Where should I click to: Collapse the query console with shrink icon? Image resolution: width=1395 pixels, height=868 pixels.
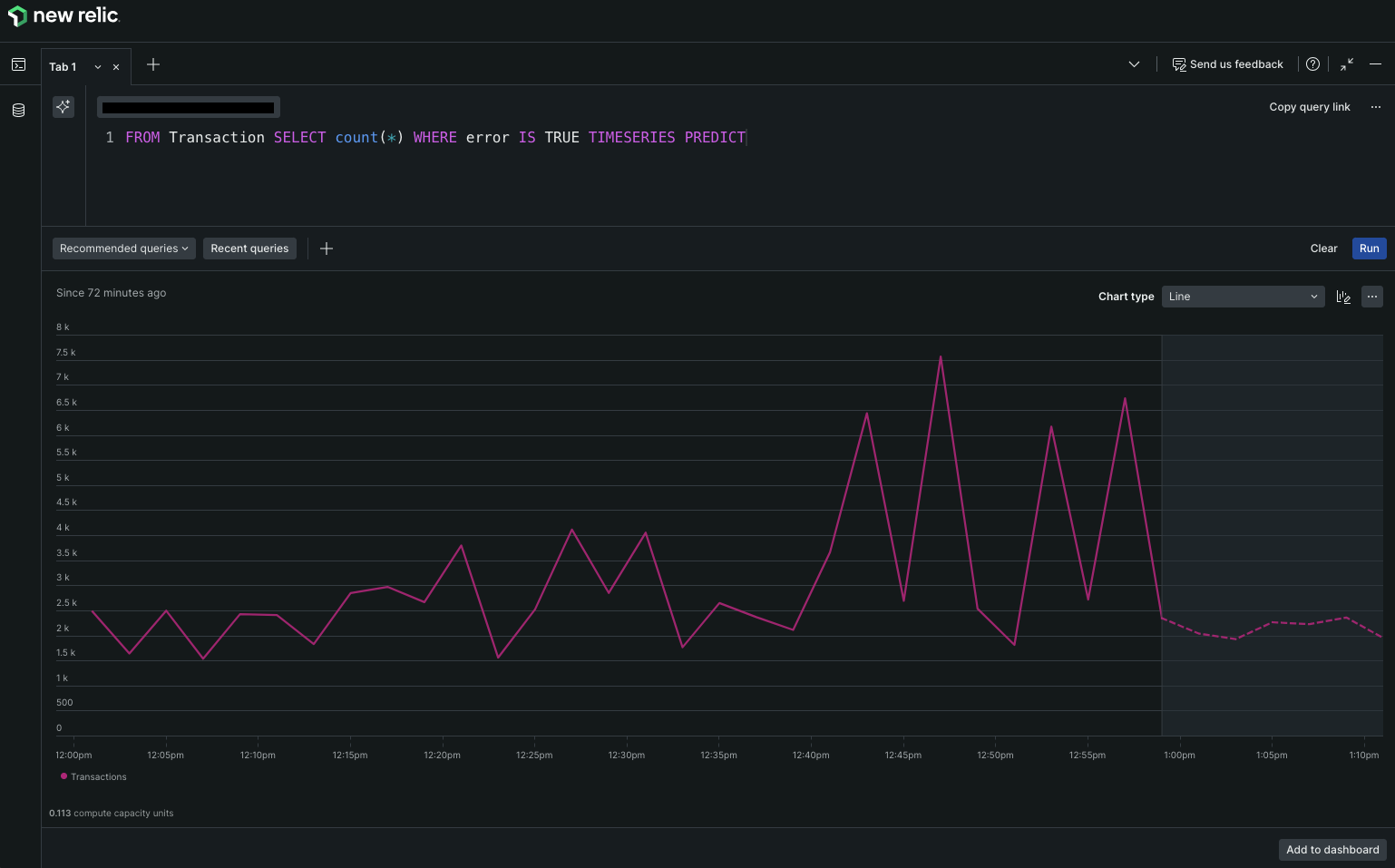click(x=1347, y=64)
